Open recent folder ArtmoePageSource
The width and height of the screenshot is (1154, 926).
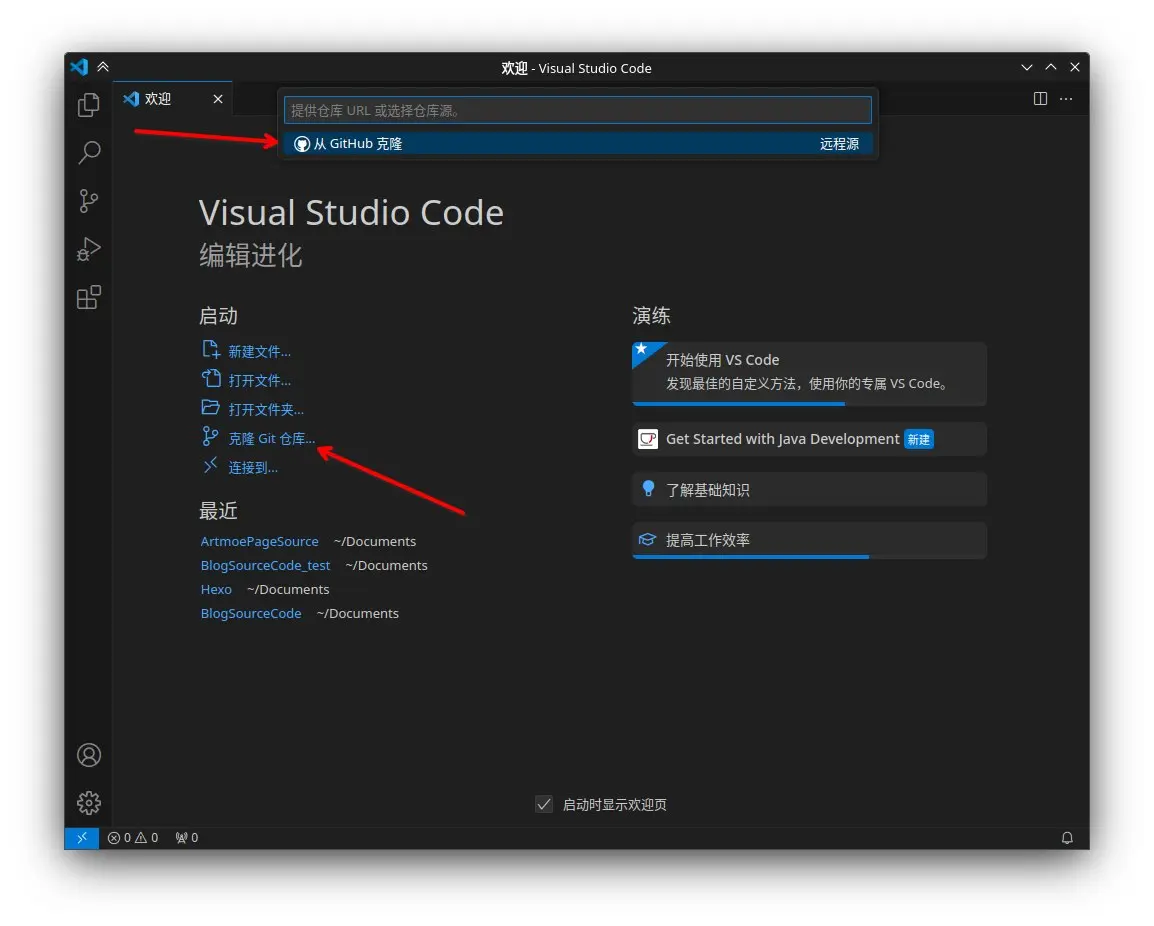click(260, 541)
